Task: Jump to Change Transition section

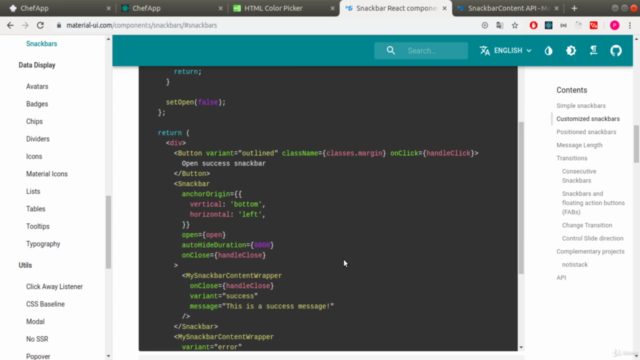Action: click(x=587, y=225)
